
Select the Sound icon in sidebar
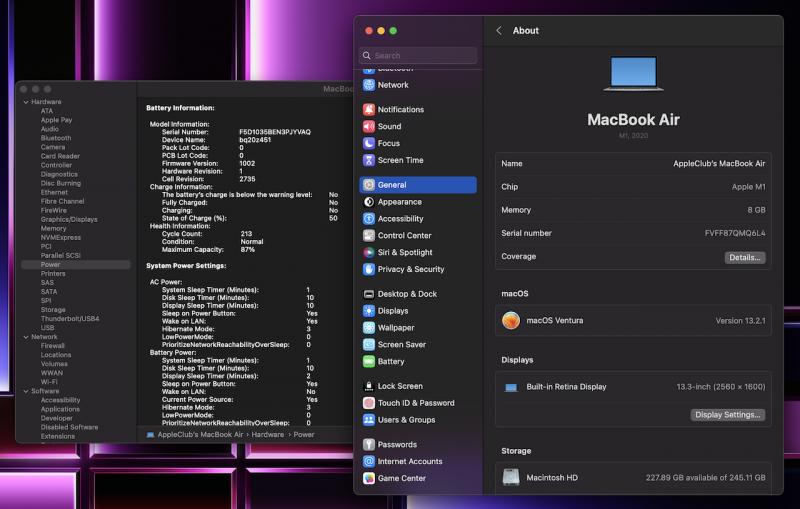(369, 126)
